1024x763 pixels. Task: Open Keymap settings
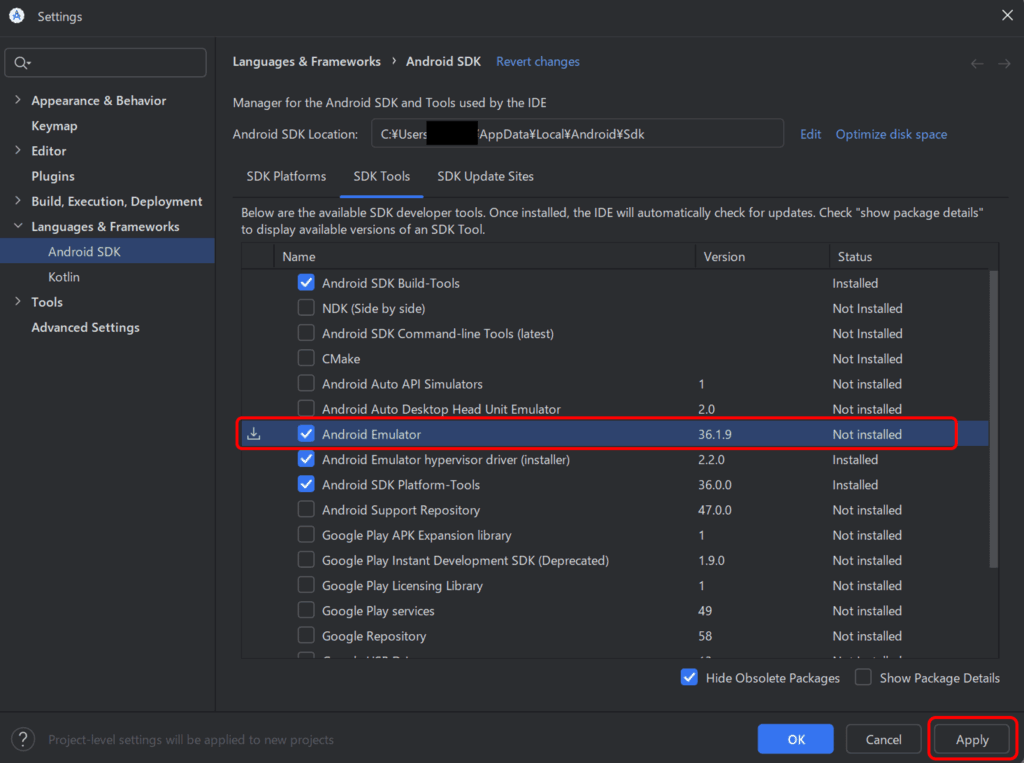click(54, 126)
